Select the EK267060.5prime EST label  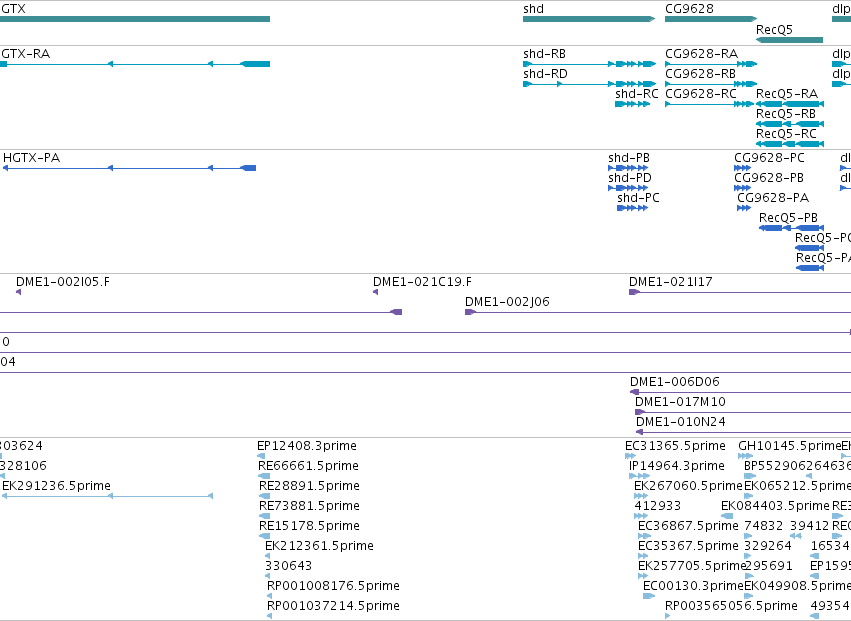(x=688, y=486)
